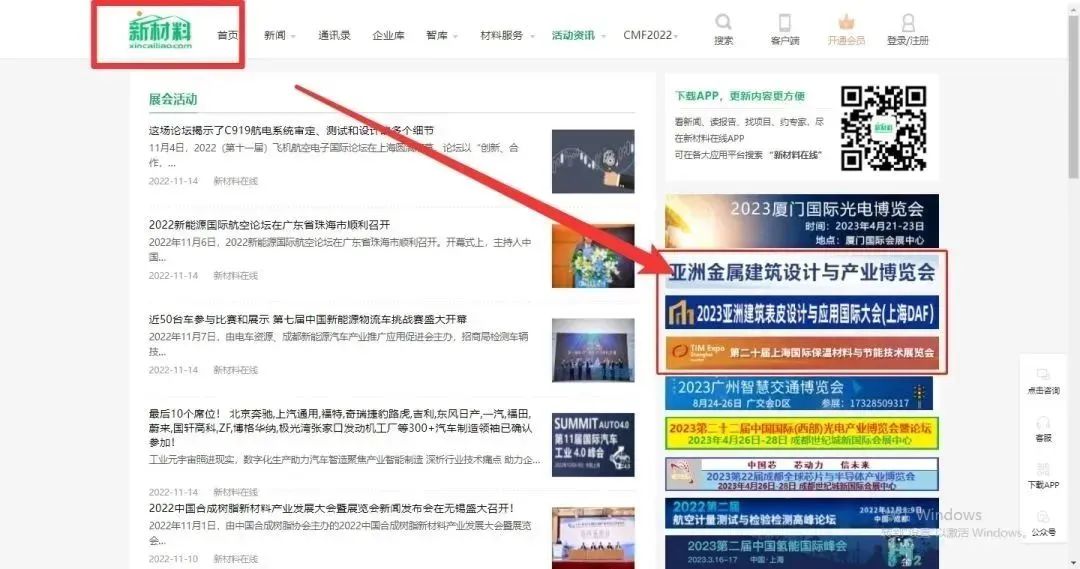
Task: Click 2023广州智慧交通博览会 banner
Action: 799,393
